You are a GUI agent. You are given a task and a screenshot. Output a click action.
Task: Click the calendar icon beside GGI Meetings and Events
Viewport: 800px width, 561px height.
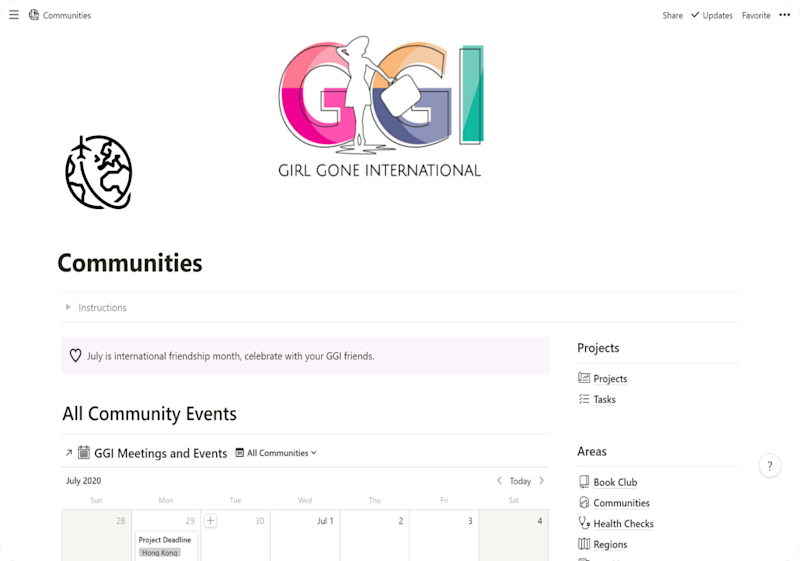coord(84,452)
